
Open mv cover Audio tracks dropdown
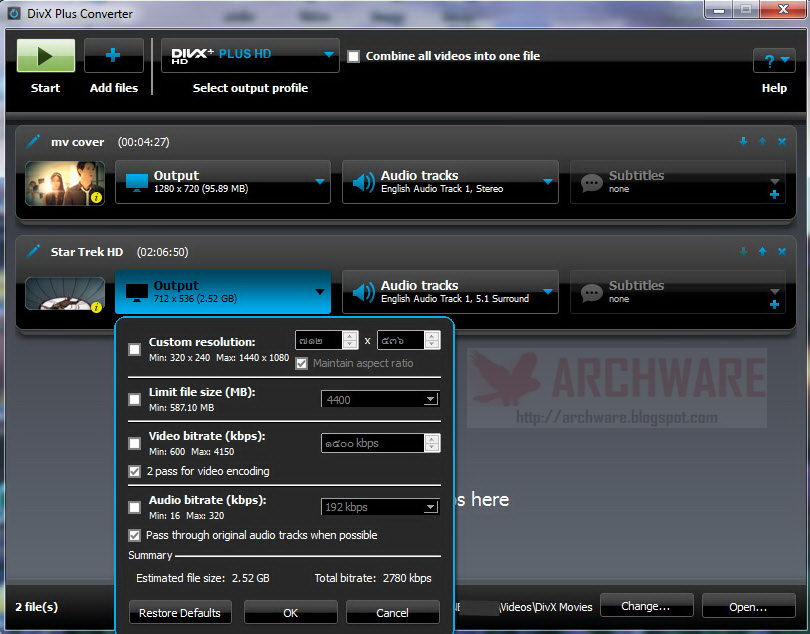[x=450, y=182]
